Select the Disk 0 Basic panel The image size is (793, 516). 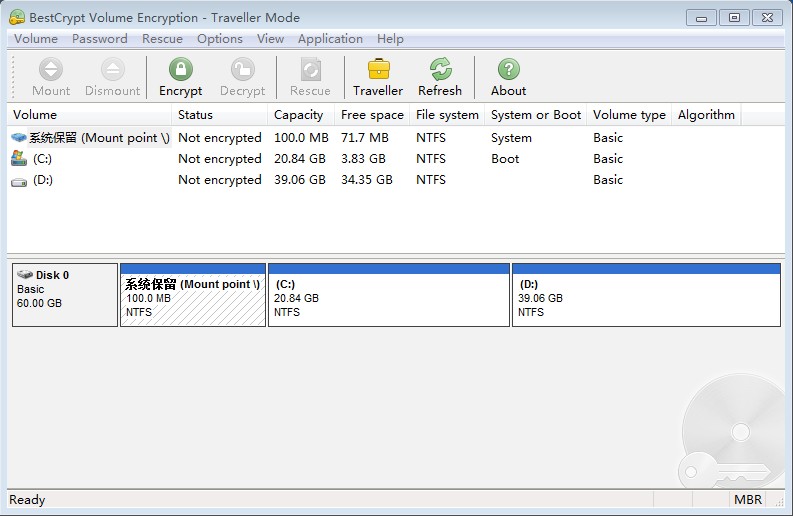pyautogui.click(x=65, y=294)
